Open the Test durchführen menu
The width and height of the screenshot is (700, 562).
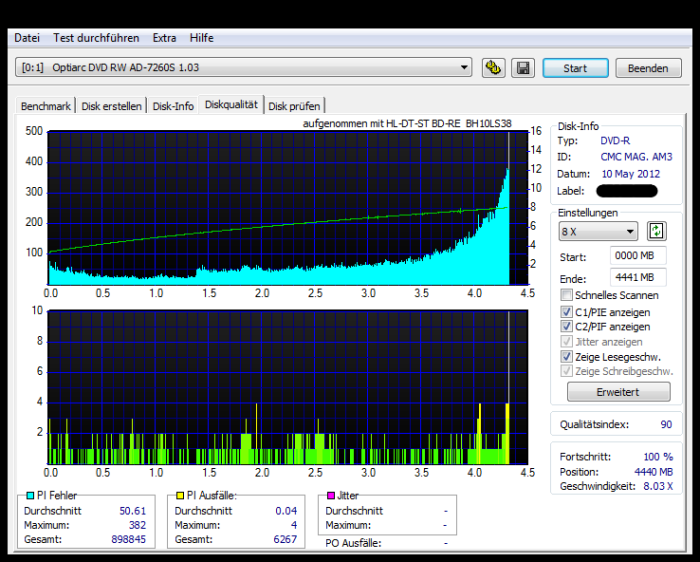pyautogui.click(x=96, y=38)
